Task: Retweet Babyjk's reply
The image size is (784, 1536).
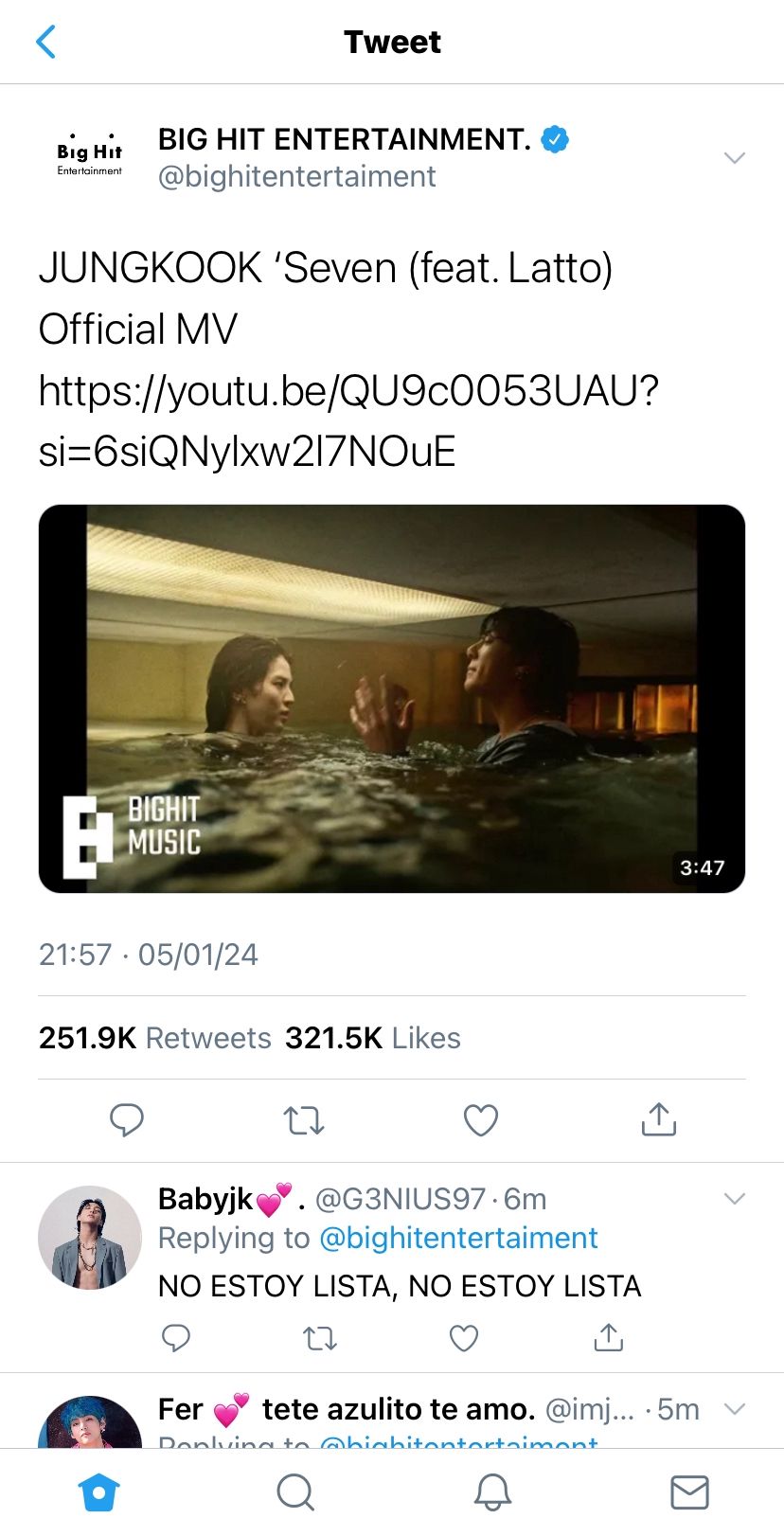Action: (x=320, y=1338)
